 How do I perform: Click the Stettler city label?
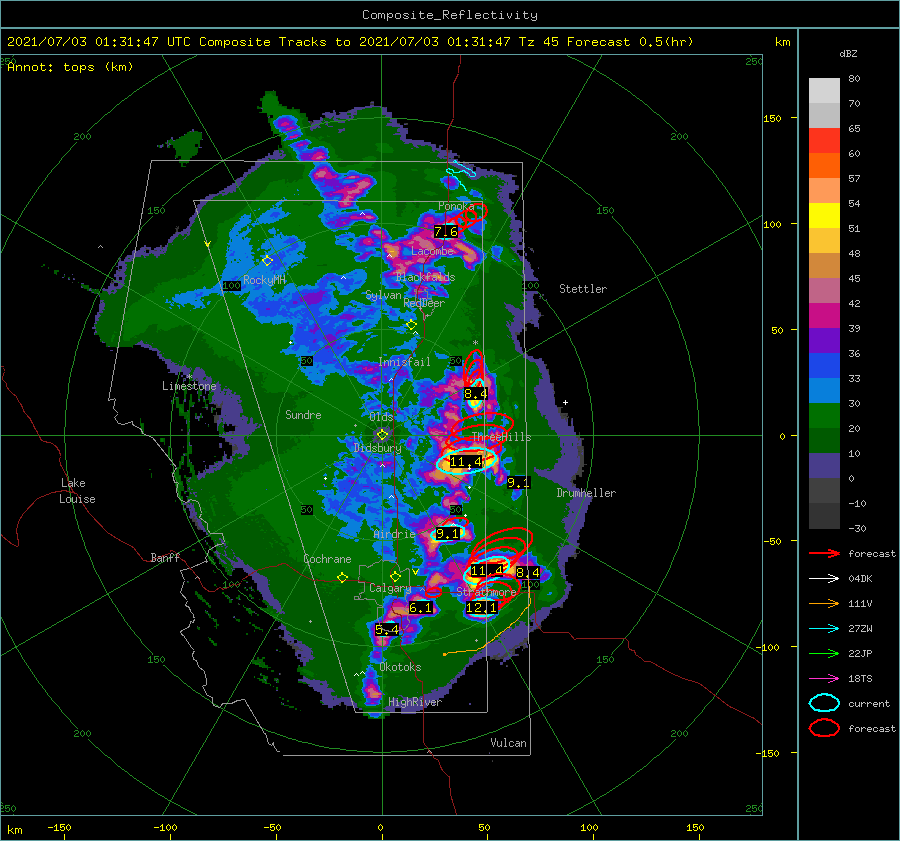[583, 289]
